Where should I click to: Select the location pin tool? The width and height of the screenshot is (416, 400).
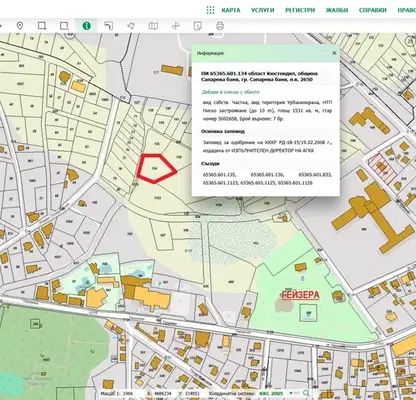(x=20, y=26)
